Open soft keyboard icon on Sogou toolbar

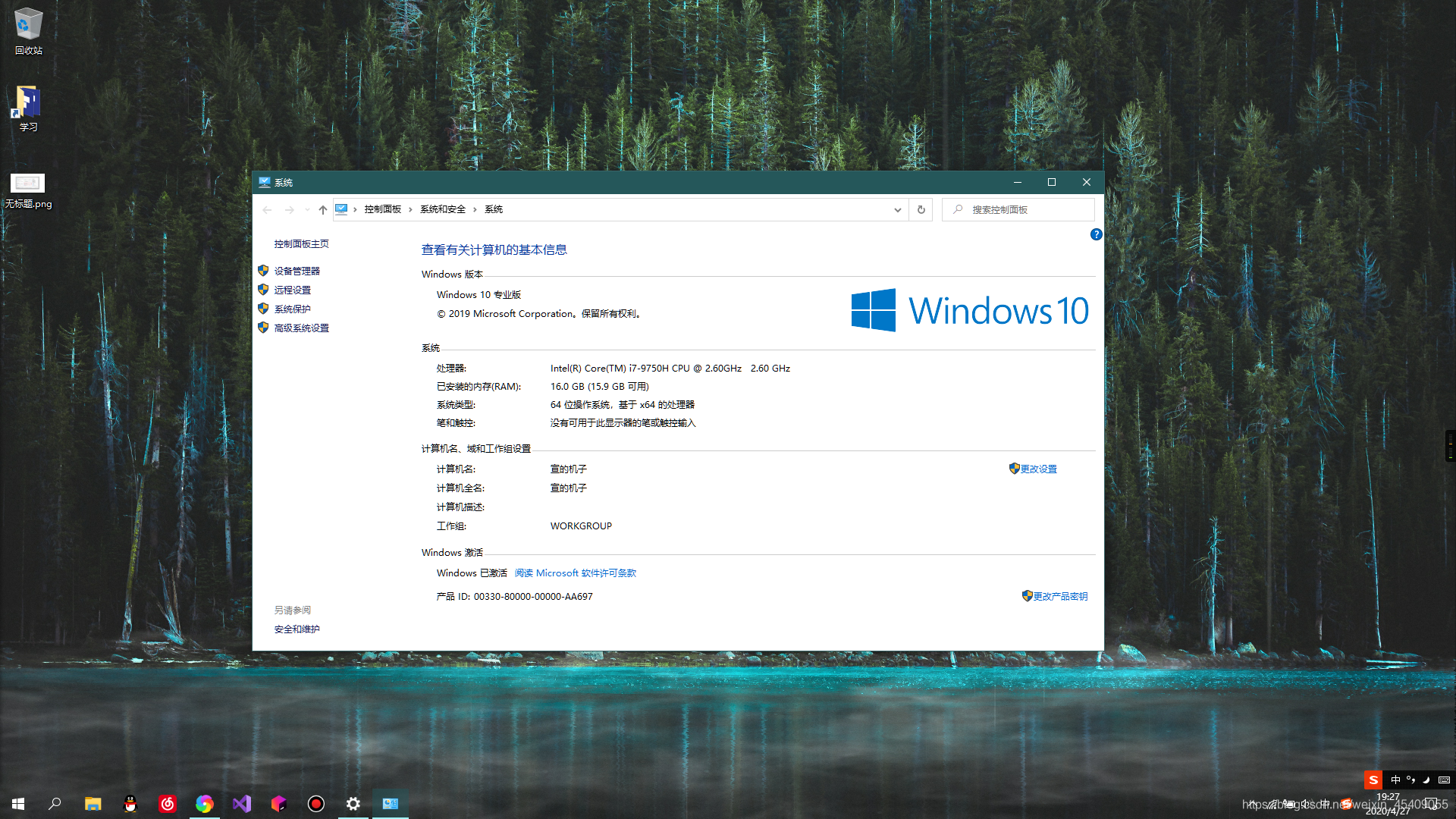coord(1444,780)
